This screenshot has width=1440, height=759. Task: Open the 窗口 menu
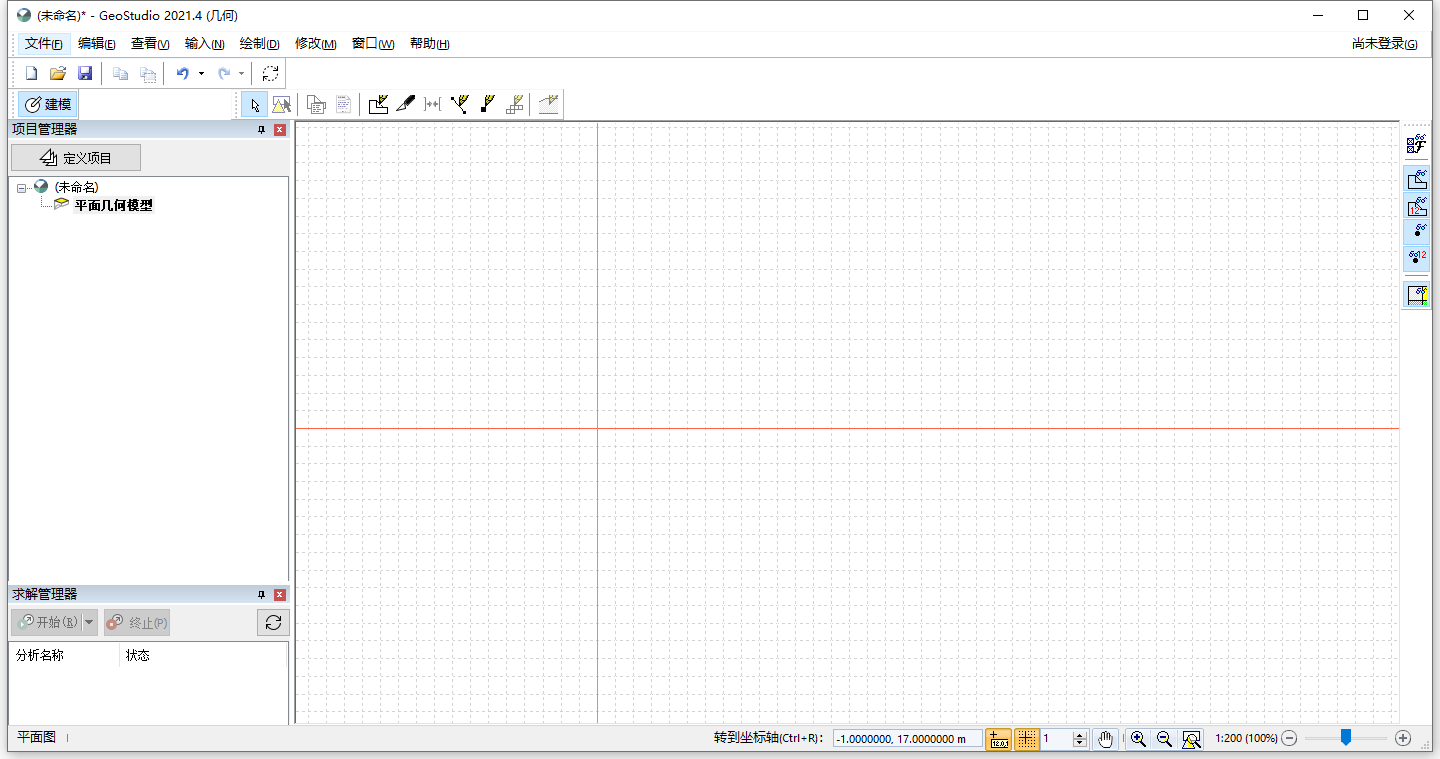point(373,44)
